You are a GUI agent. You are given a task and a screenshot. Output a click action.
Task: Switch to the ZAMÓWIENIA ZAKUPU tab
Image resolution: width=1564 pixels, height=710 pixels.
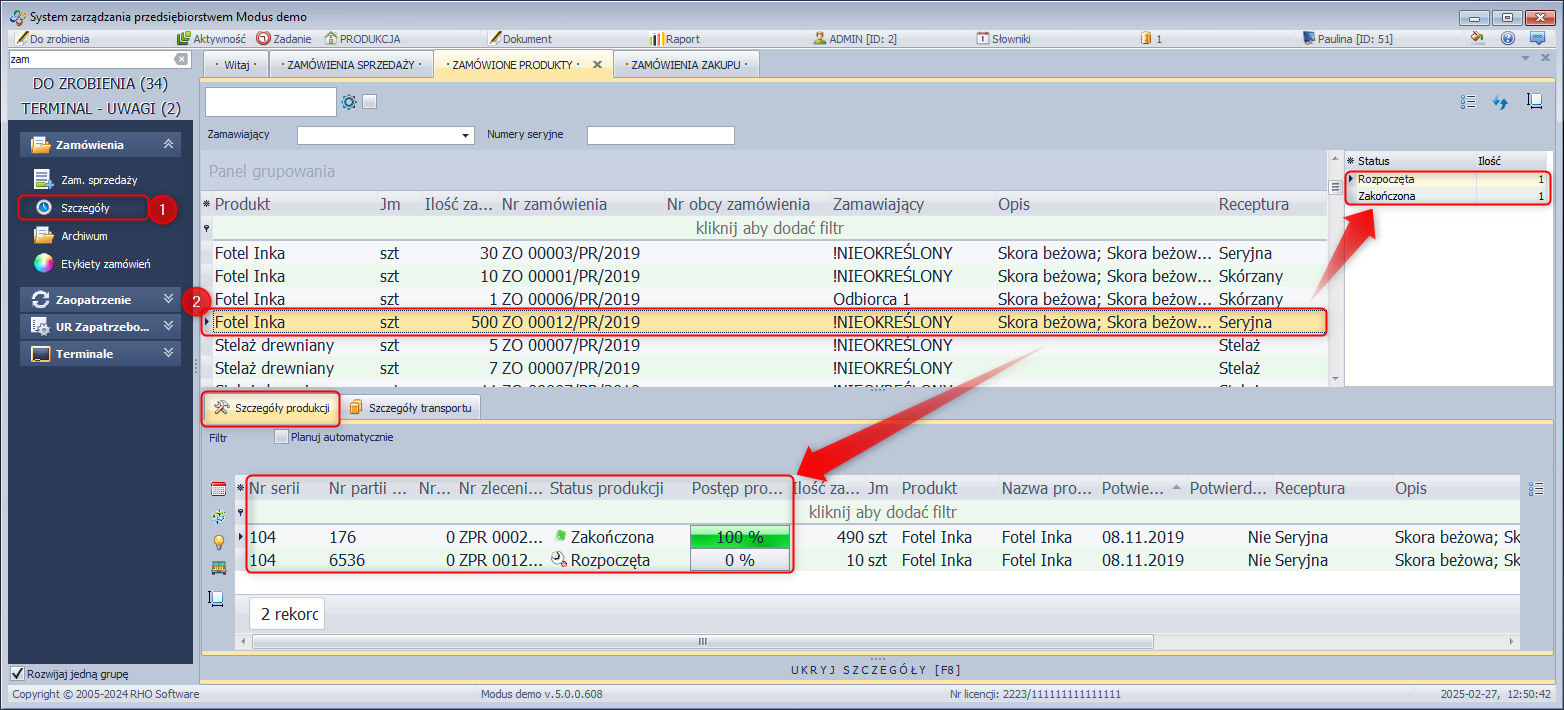pyautogui.click(x=686, y=64)
